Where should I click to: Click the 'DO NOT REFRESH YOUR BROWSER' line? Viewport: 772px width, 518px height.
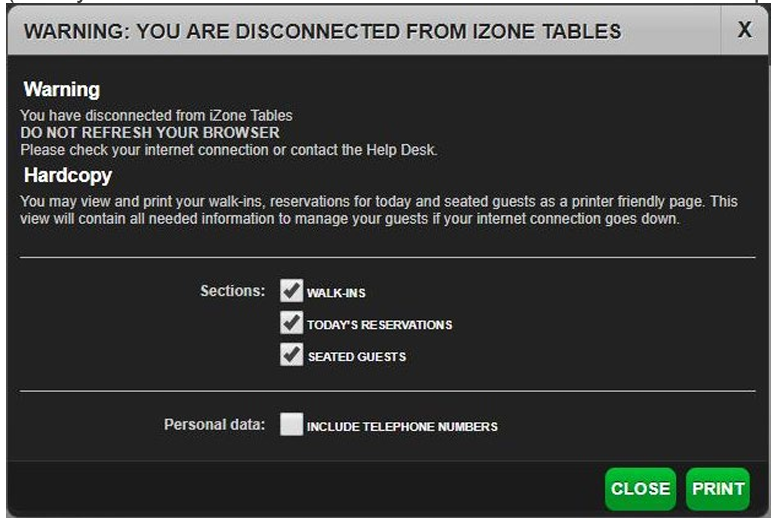(150, 133)
